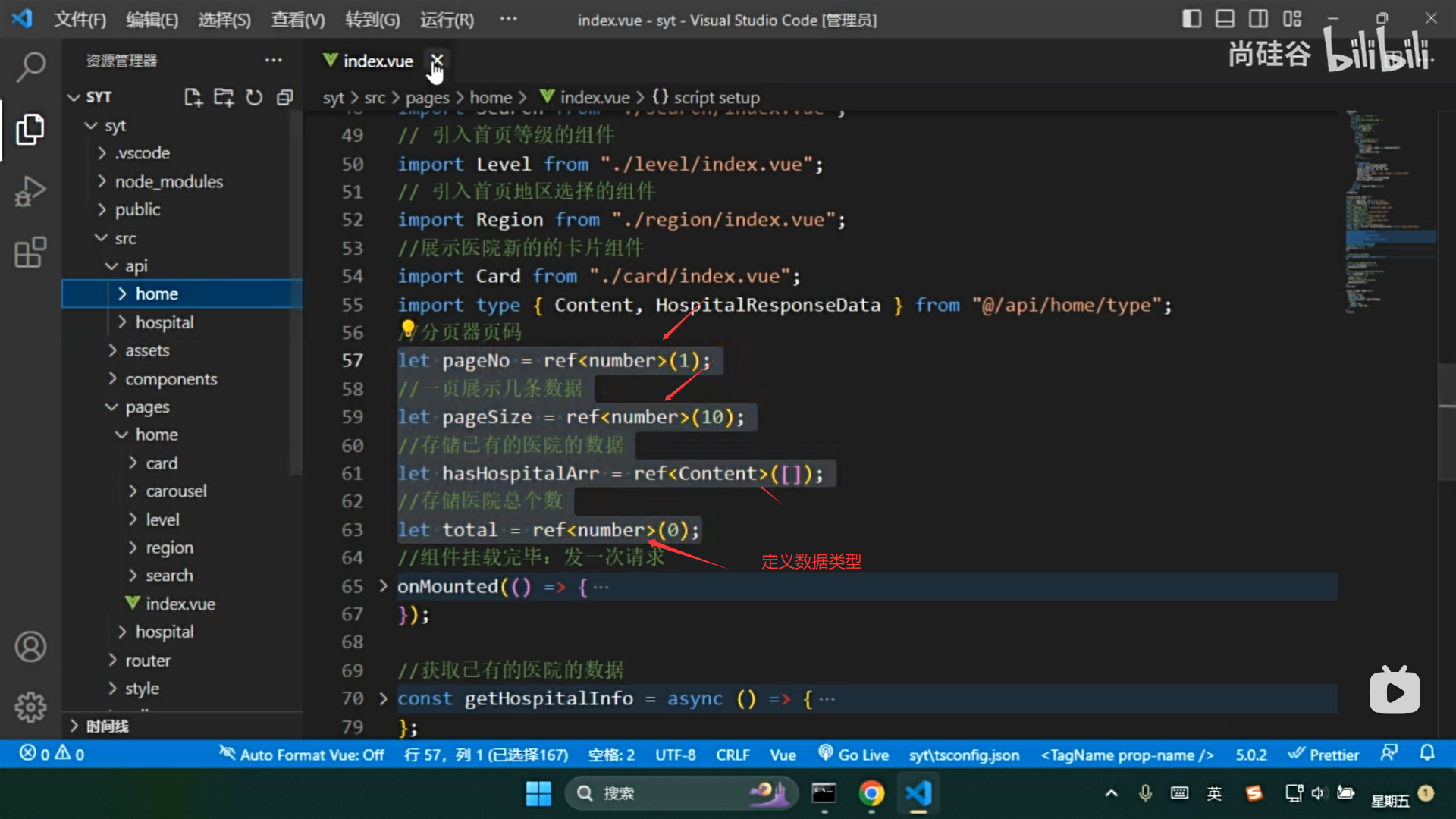Refresh the explorer file tree
Screen dimensions: 1456x819
click(x=254, y=97)
